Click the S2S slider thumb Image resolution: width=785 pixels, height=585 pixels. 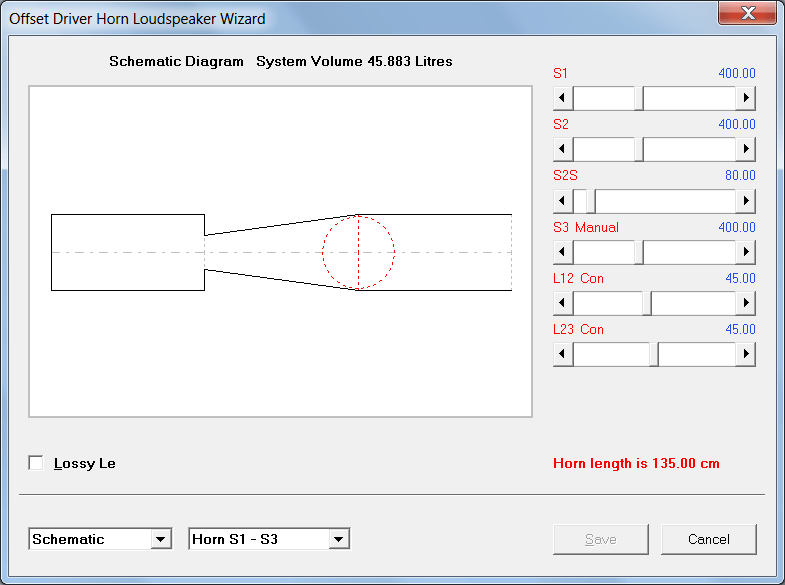pos(591,201)
